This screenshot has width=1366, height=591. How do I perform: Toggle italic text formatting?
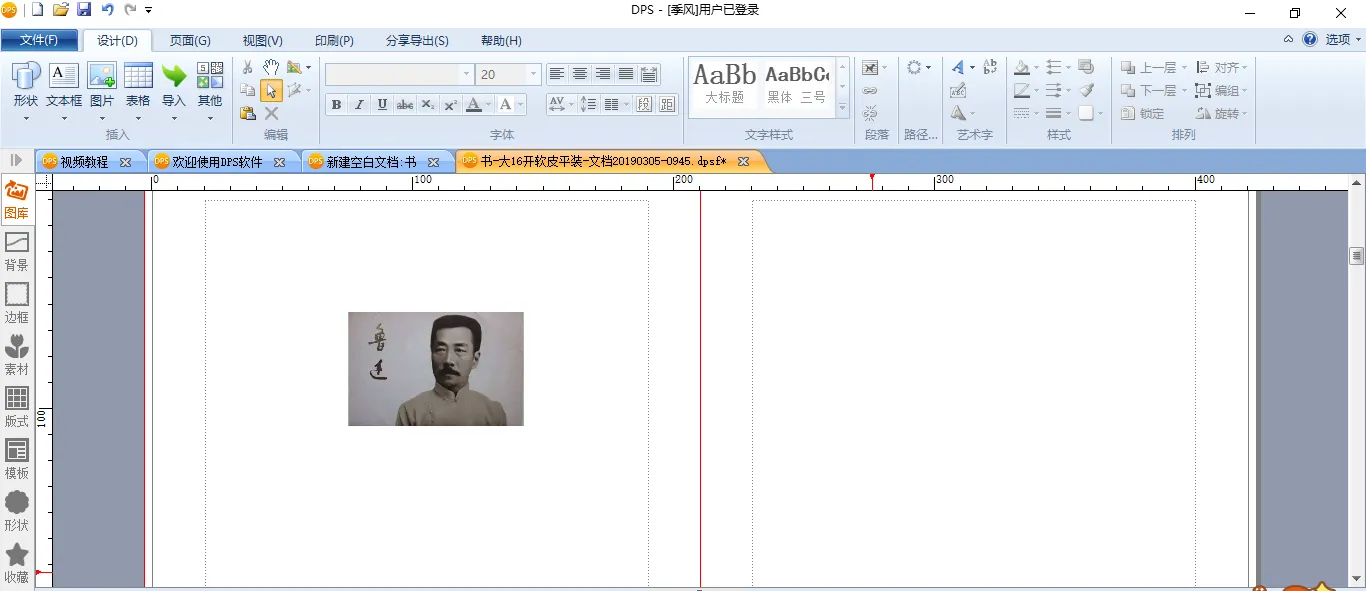tap(359, 105)
